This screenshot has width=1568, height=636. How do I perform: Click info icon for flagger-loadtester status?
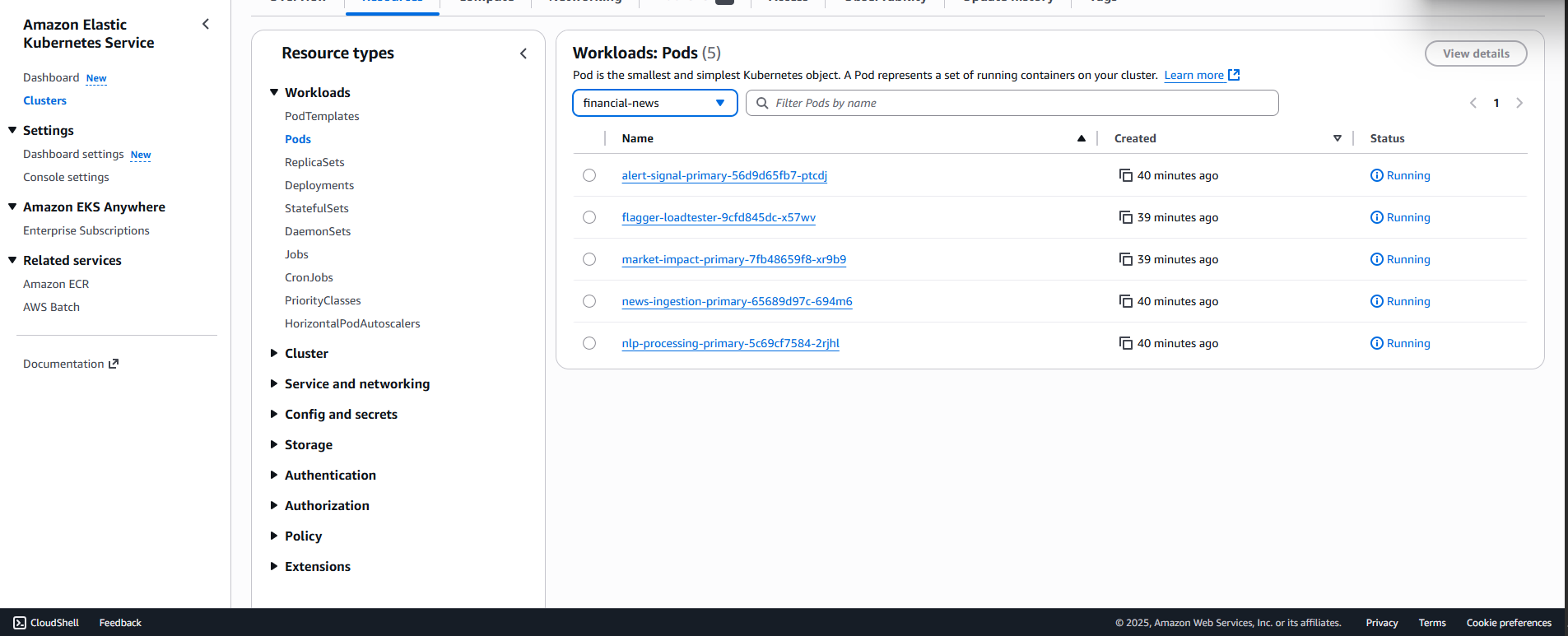click(x=1376, y=217)
